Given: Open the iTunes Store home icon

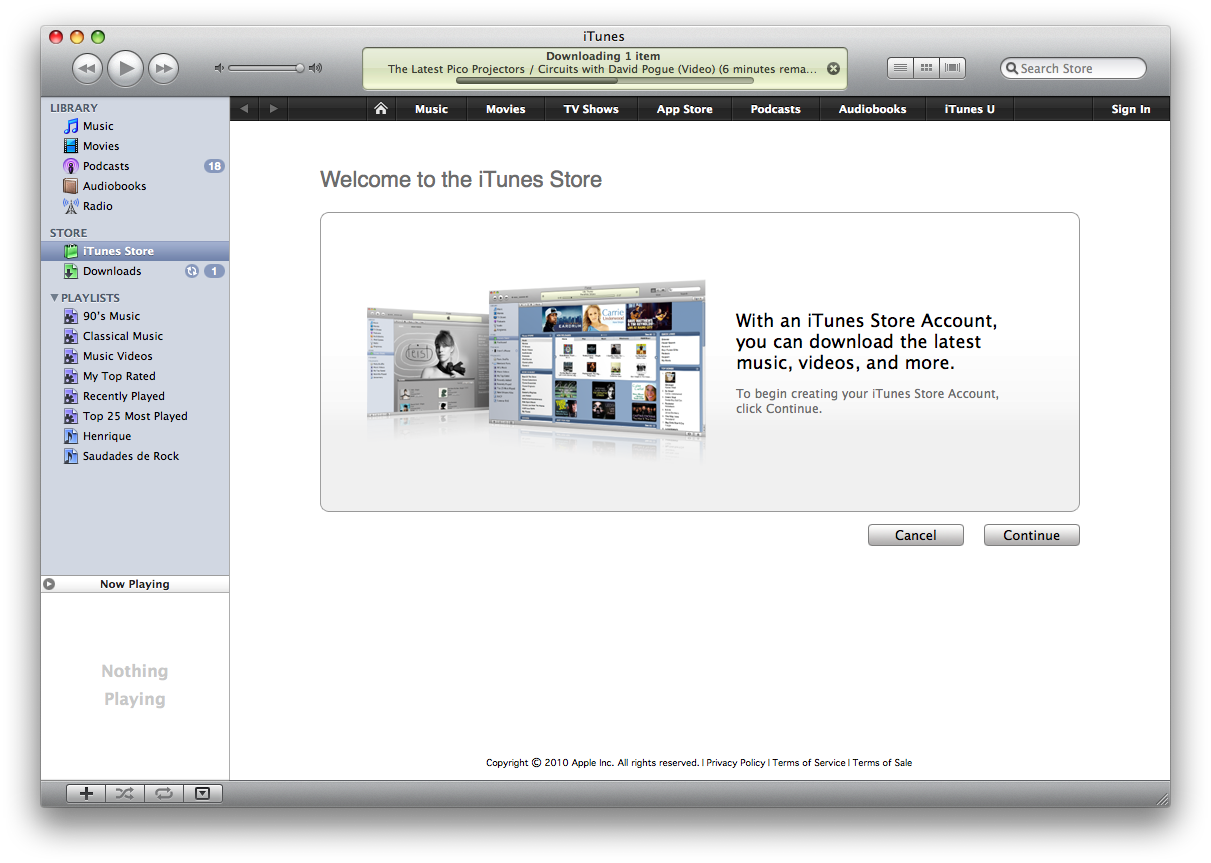Looking at the screenshot, I should click(x=380, y=109).
